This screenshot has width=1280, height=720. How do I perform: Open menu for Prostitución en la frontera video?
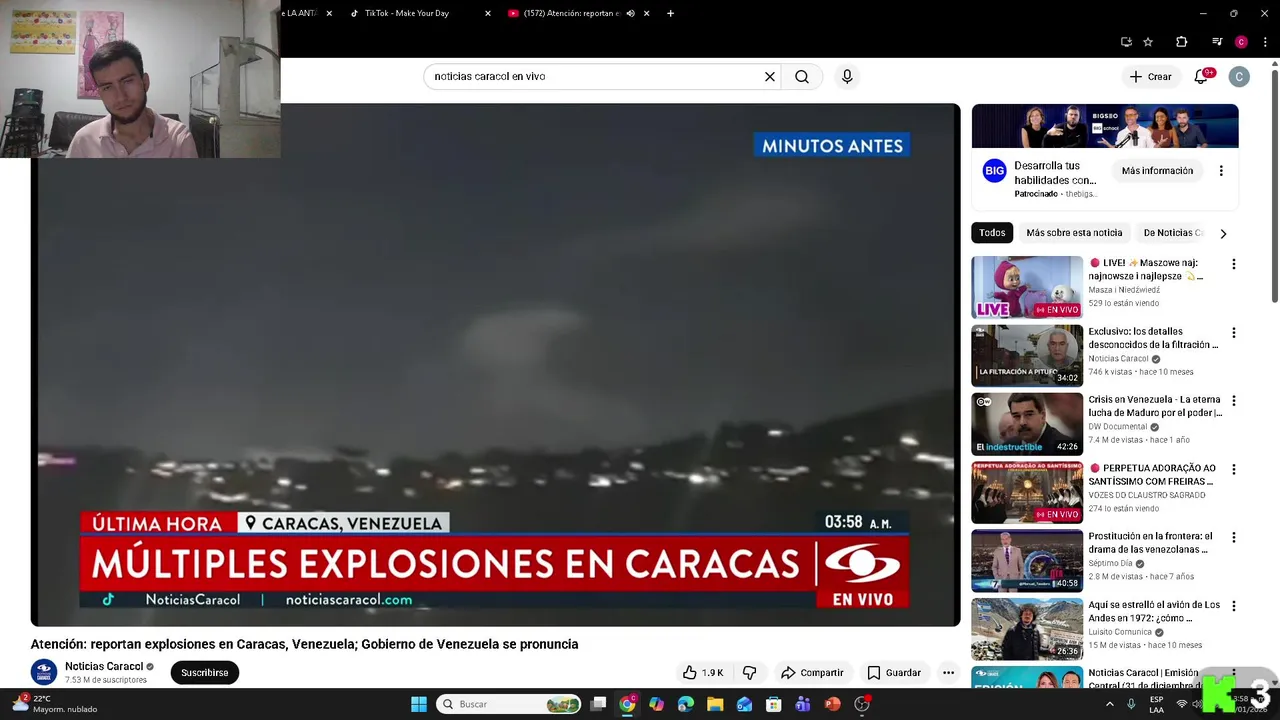1233,538
